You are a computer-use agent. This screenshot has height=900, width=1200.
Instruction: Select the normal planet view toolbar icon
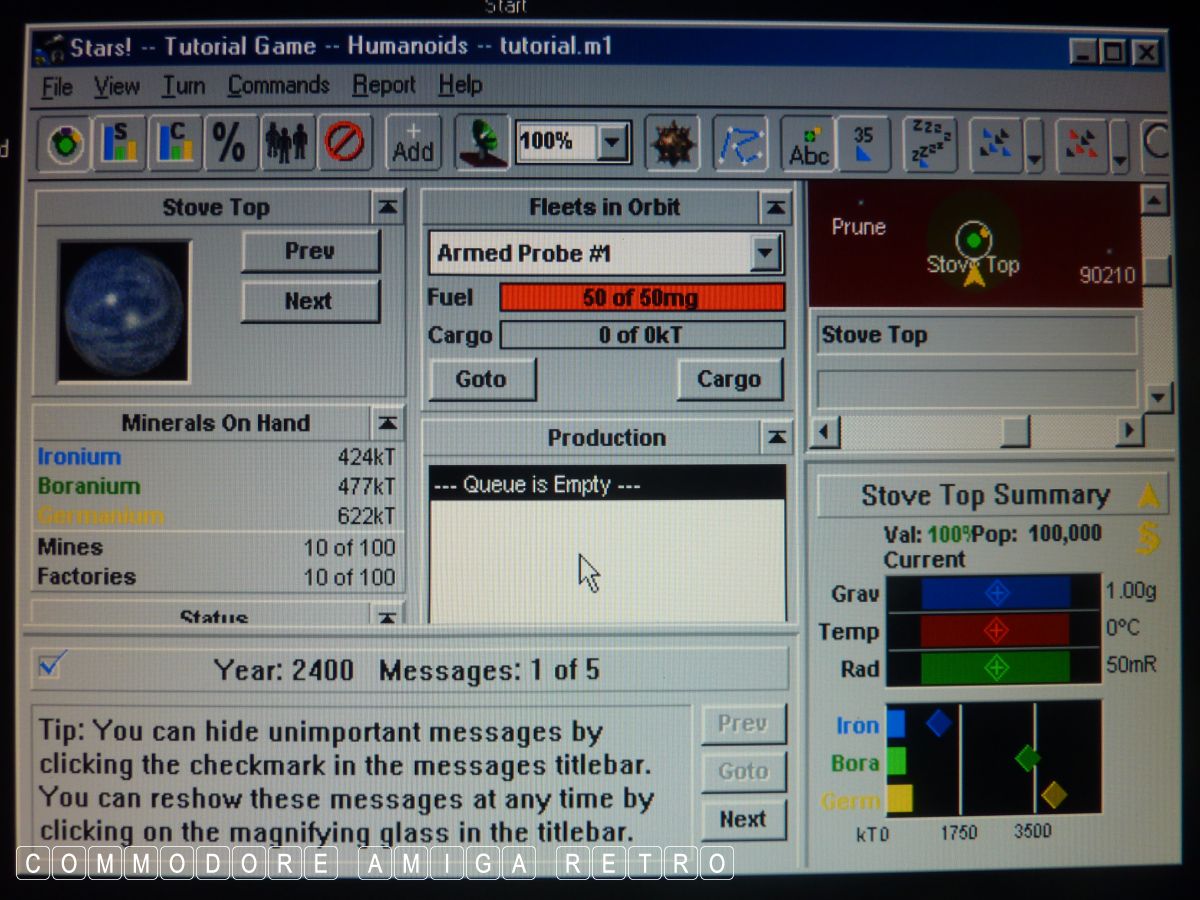coord(66,144)
